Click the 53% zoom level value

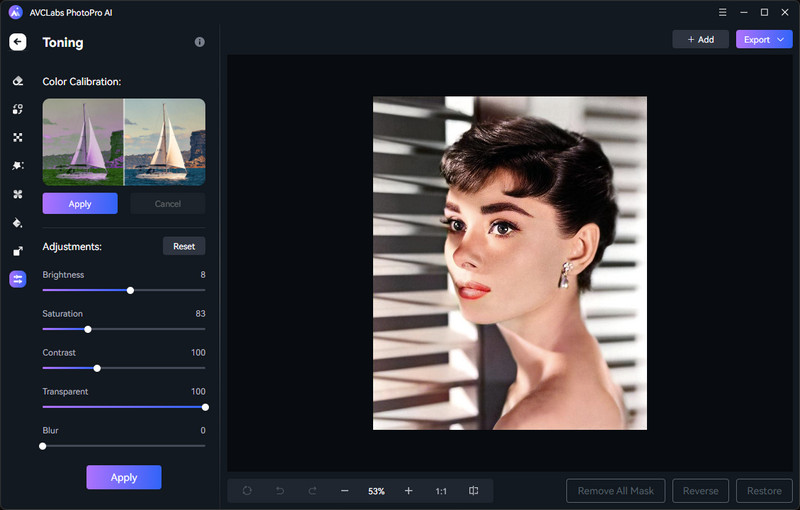(377, 491)
